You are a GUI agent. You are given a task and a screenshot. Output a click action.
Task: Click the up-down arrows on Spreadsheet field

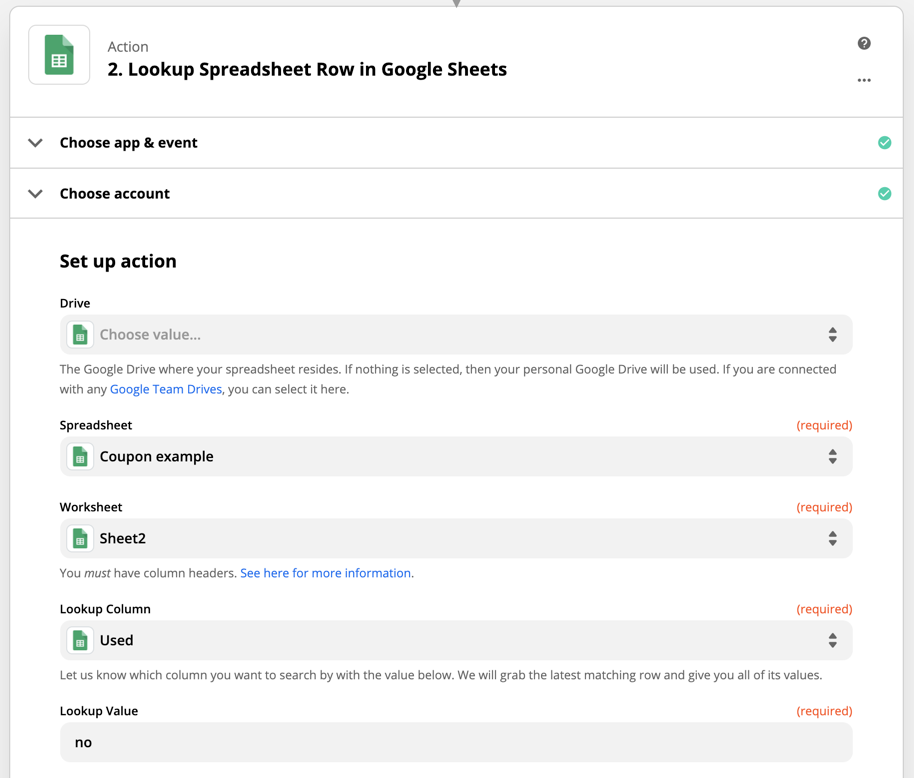click(x=832, y=457)
